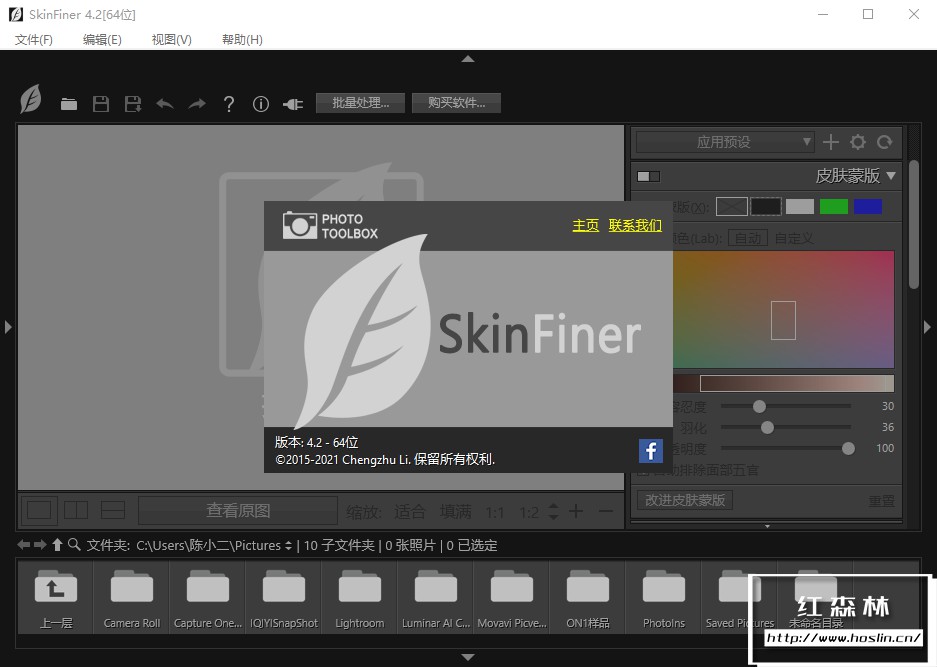Click the plugin plug icon in the toolbar

(x=293, y=105)
